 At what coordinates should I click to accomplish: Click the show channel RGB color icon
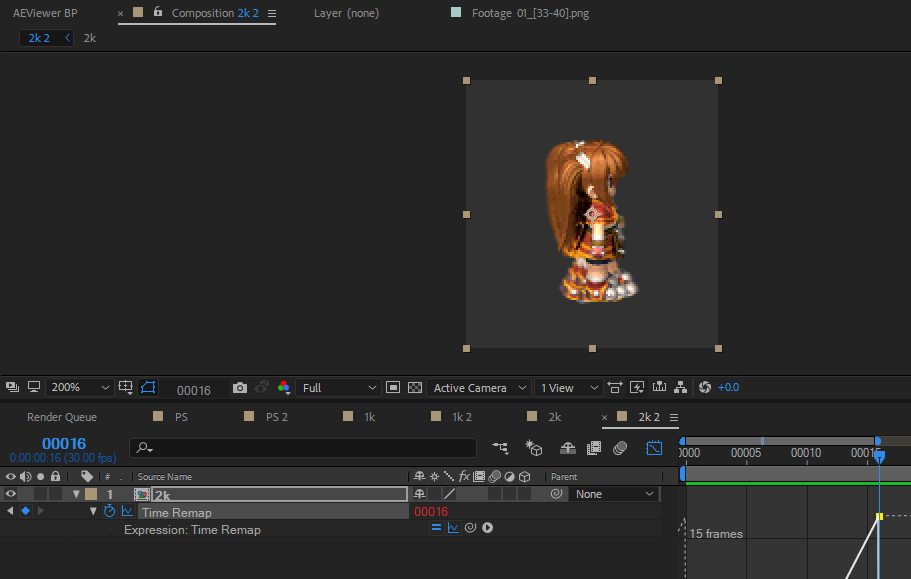point(284,388)
